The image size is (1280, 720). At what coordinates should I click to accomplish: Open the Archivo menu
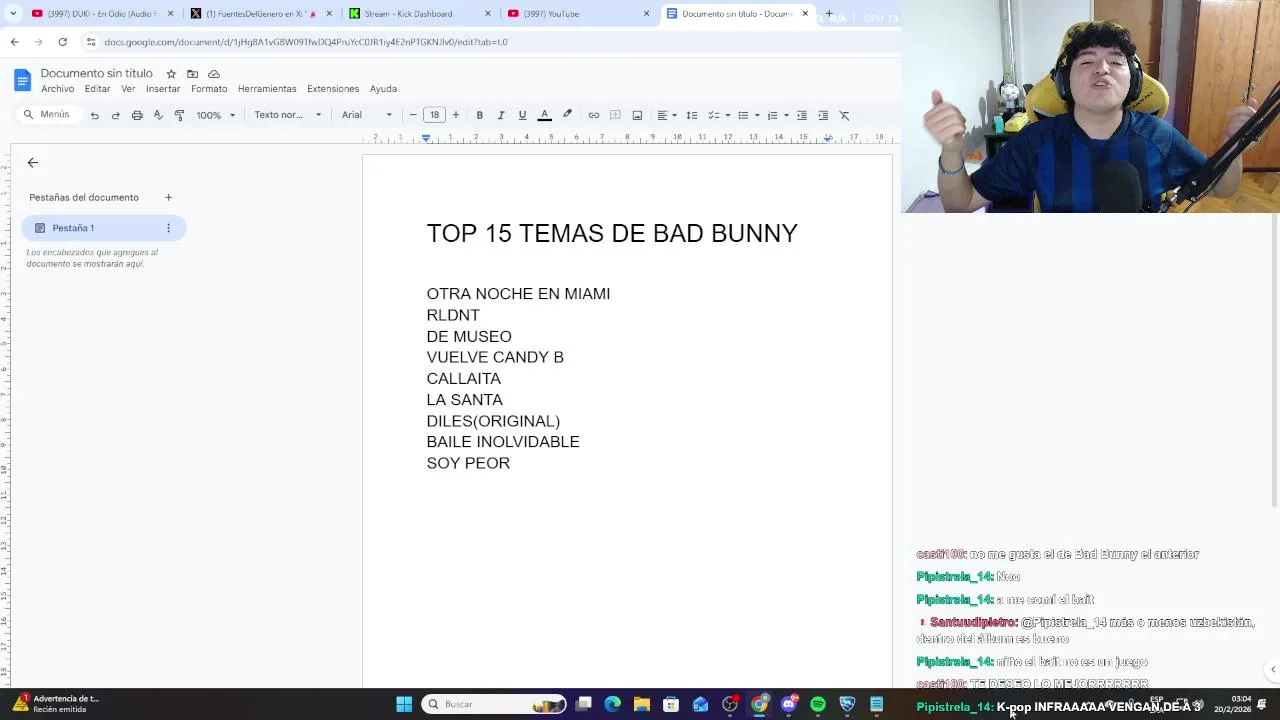(x=57, y=89)
